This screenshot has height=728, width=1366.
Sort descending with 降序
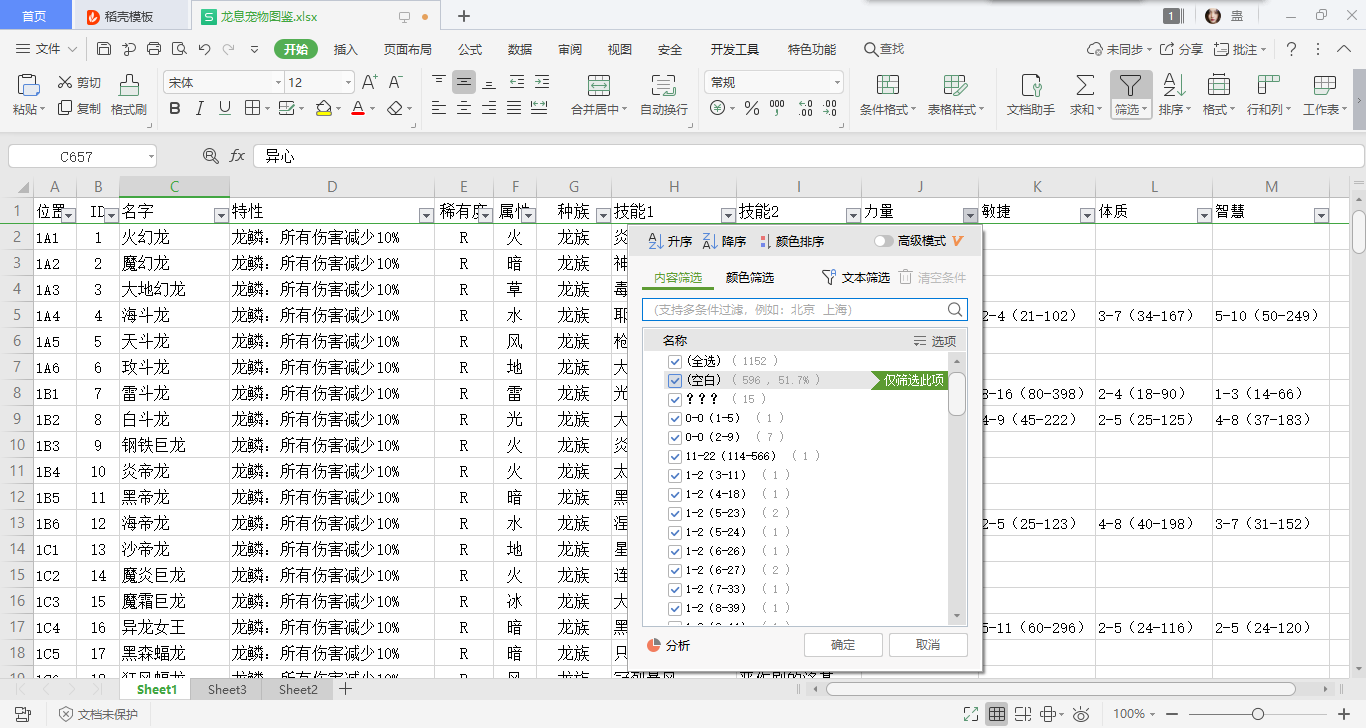[724, 241]
